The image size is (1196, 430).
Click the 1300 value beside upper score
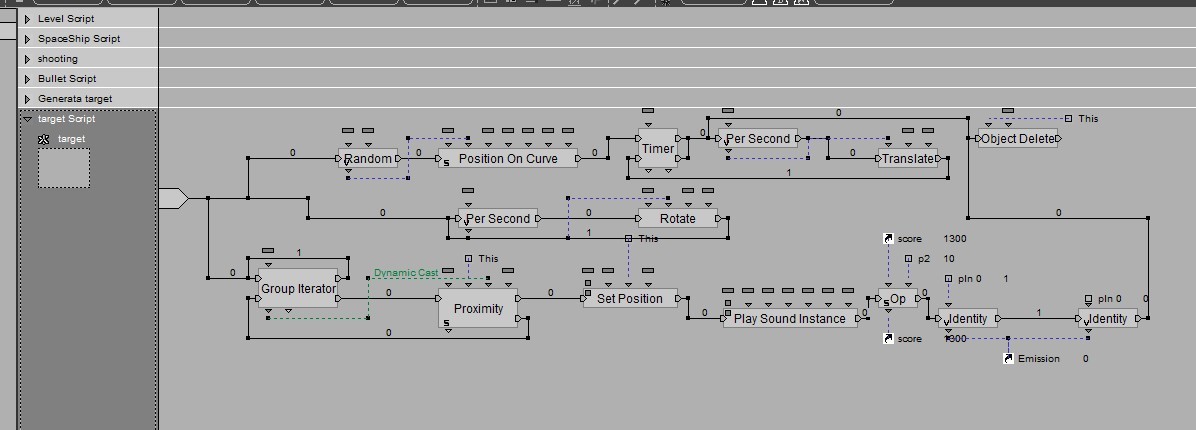coord(955,239)
